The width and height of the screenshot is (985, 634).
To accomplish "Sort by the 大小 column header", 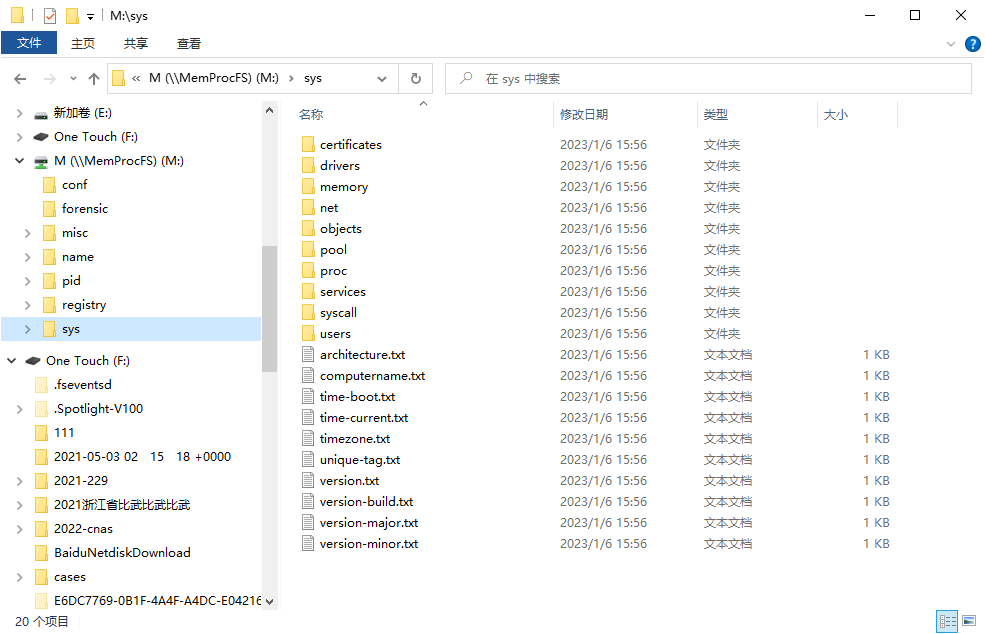I will (835, 114).
